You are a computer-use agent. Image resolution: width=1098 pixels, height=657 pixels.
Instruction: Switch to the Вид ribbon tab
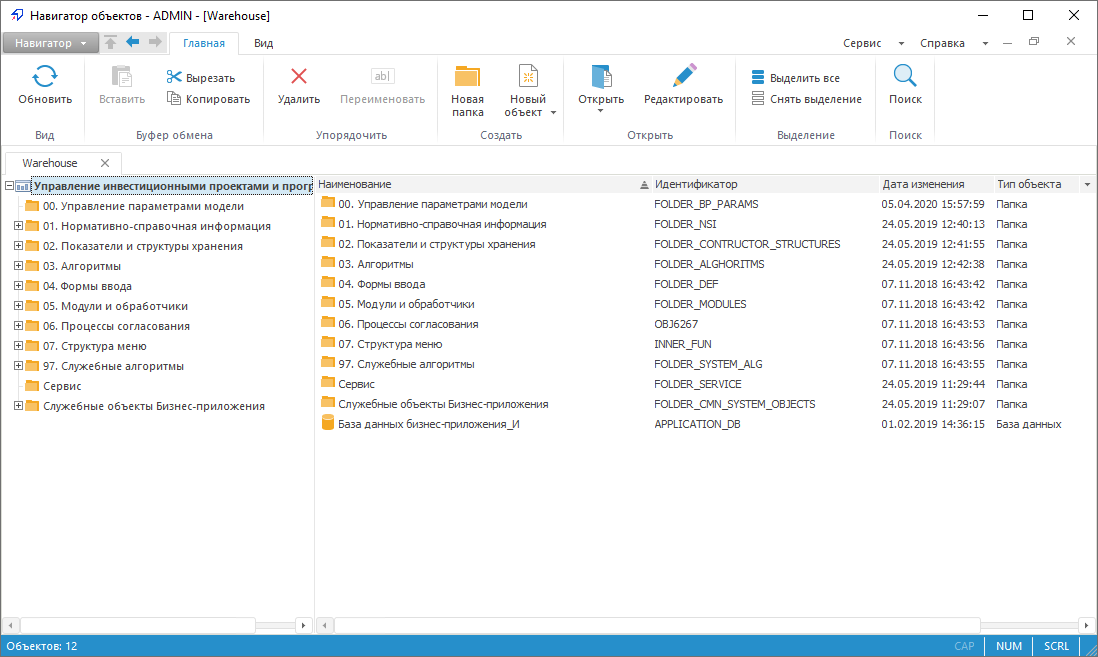coord(263,43)
